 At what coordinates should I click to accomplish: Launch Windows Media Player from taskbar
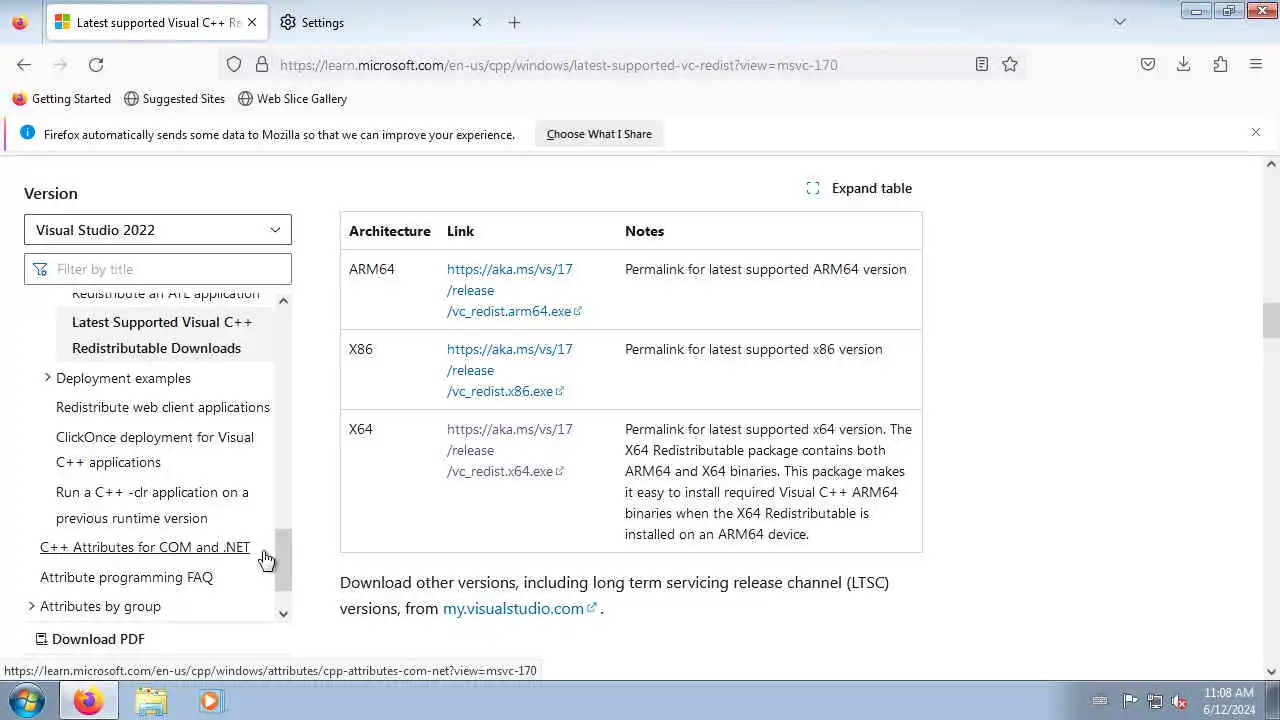point(210,701)
